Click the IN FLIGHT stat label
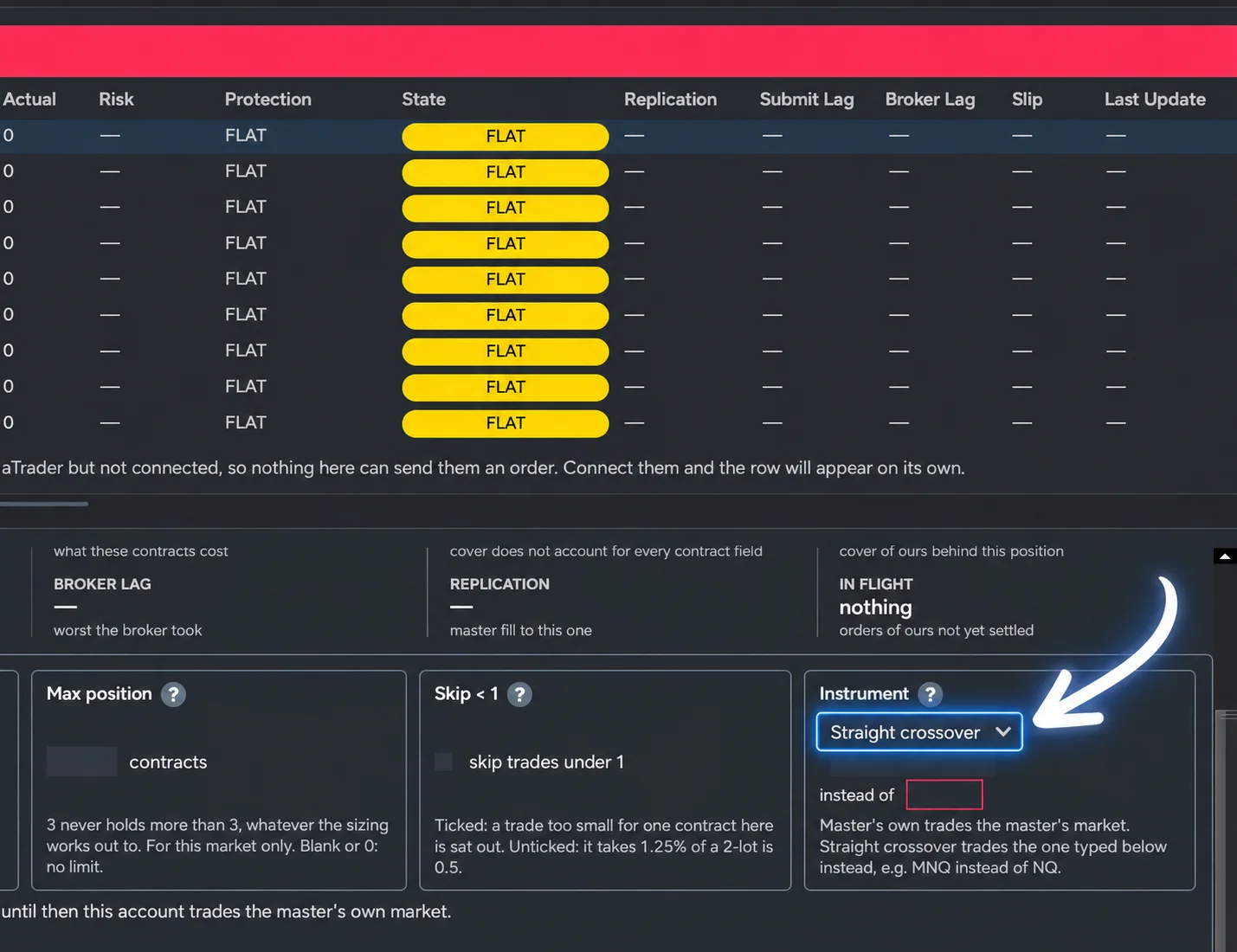Screen dimensions: 1237x952 point(876,584)
